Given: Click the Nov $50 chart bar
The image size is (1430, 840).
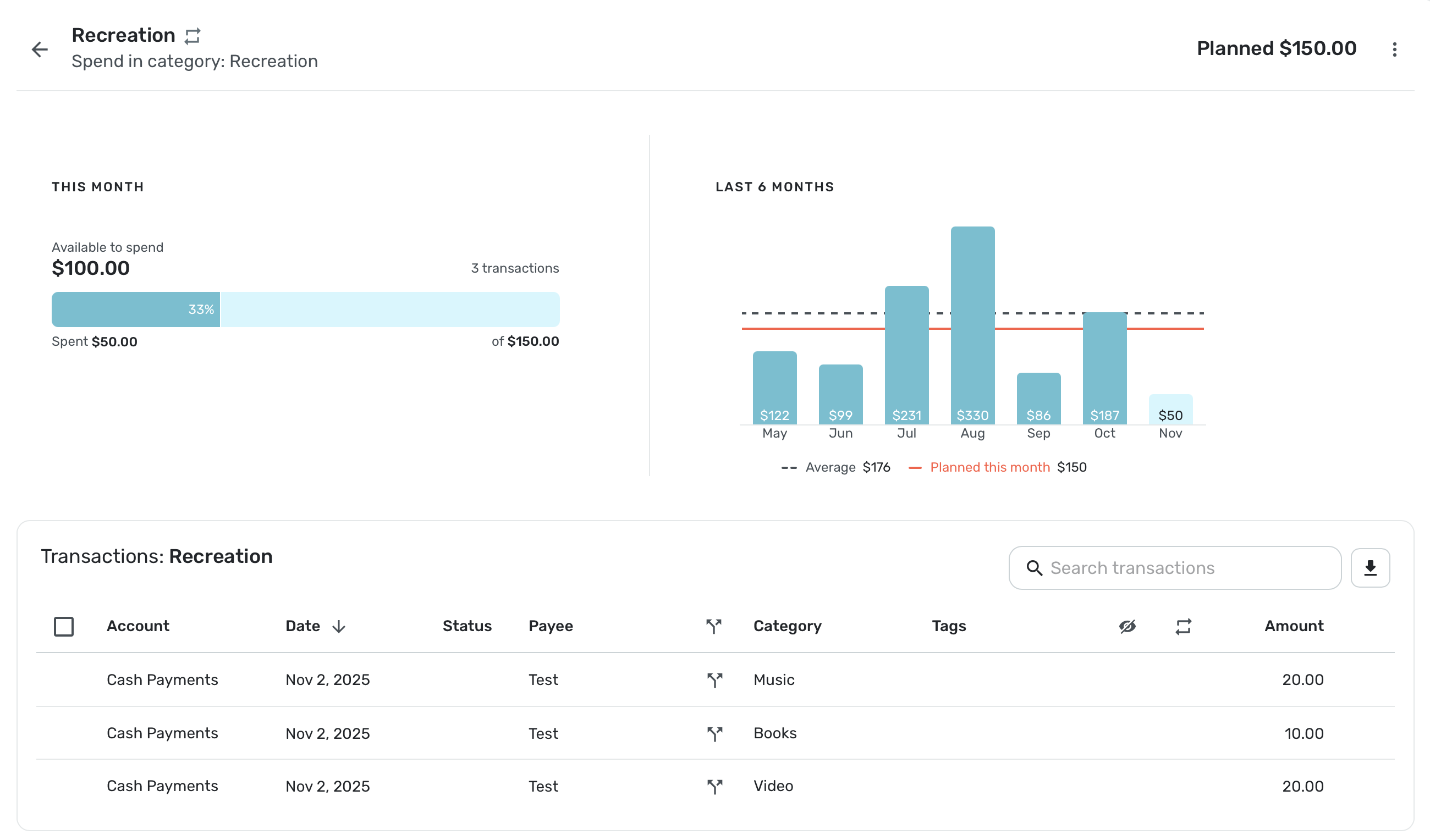Looking at the screenshot, I should tap(1170, 409).
